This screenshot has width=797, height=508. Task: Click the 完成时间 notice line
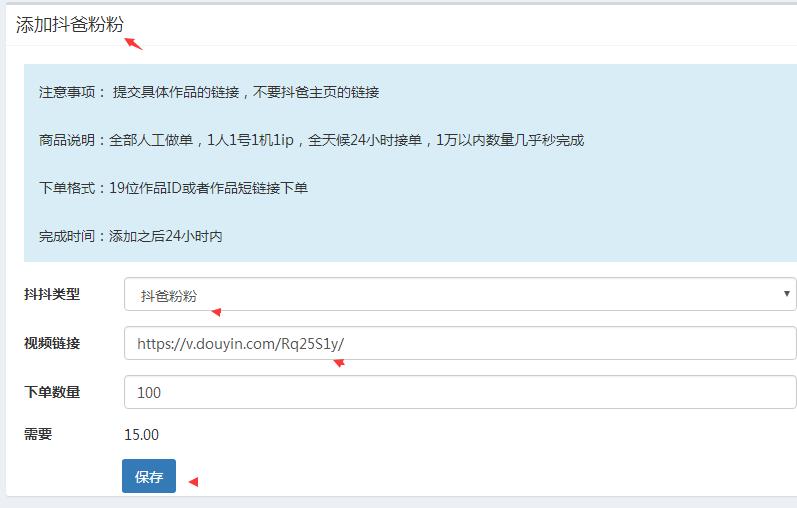[131, 236]
